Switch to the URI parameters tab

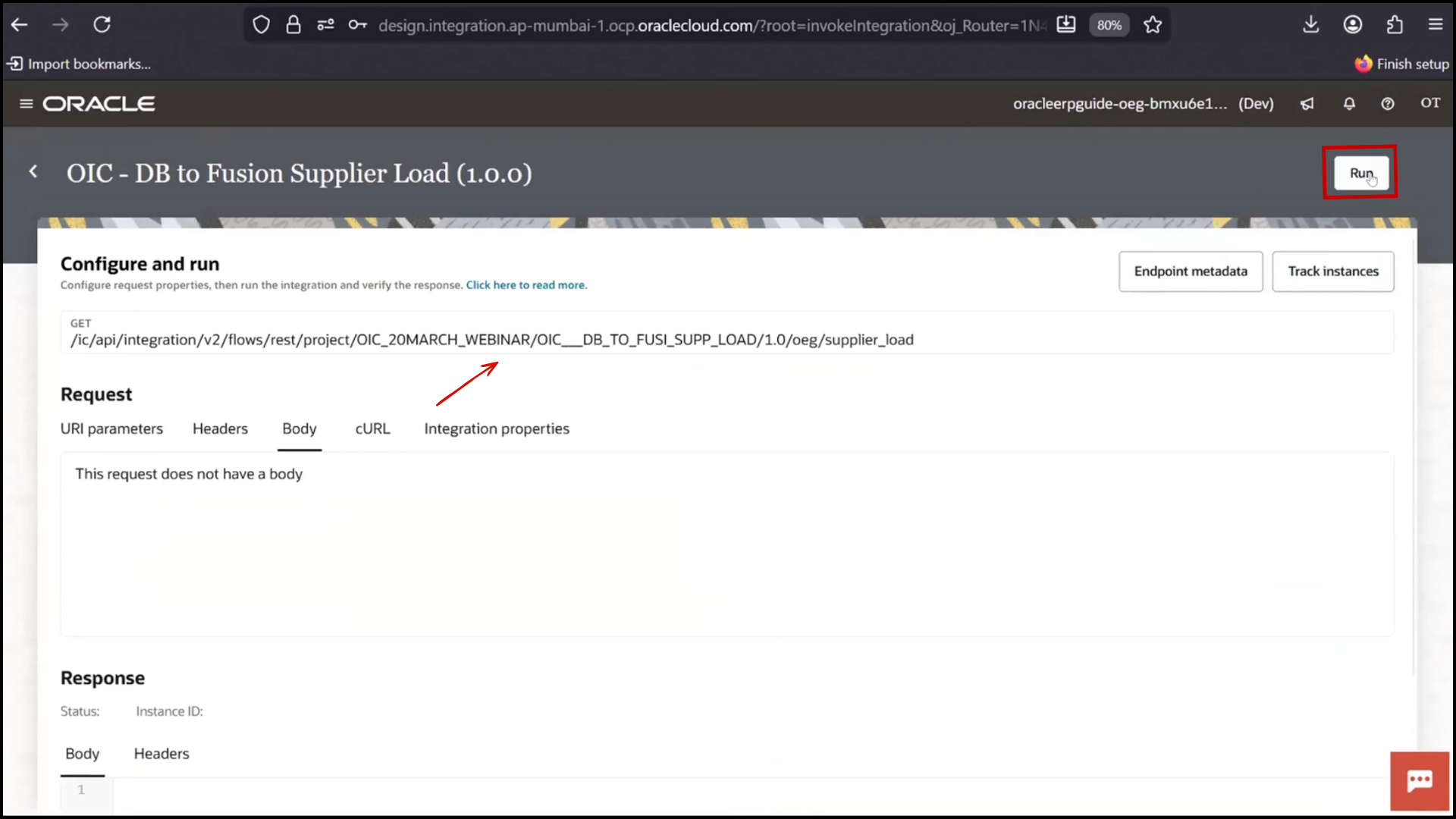pyautogui.click(x=111, y=429)
